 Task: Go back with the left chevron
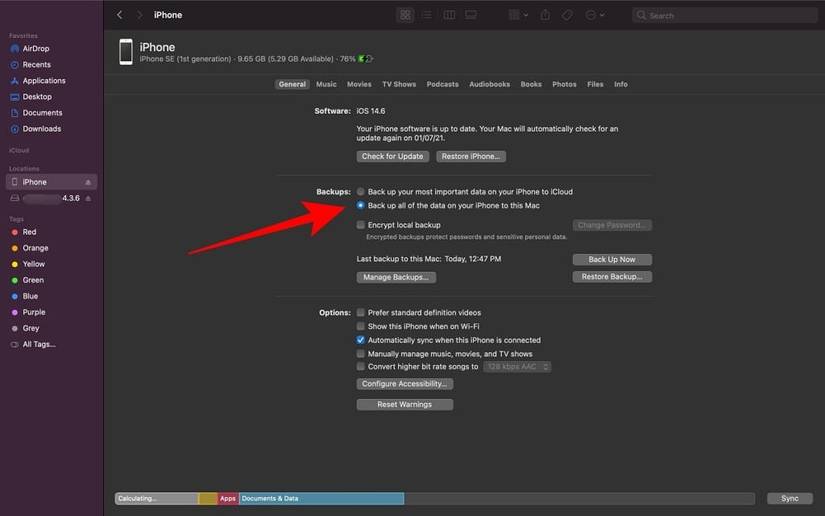click(x=120, y=15)
